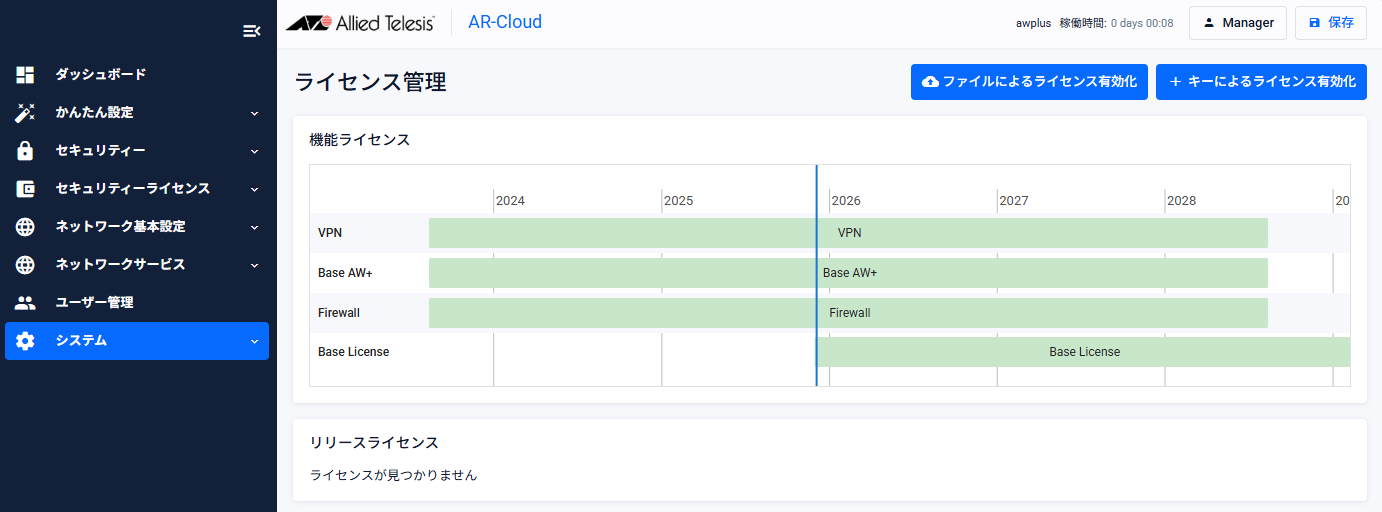The width and height of the screenshot is (1382, 512).
Task: Collapse the sidebar with the menu toggle icon
Action: (252, 31)
